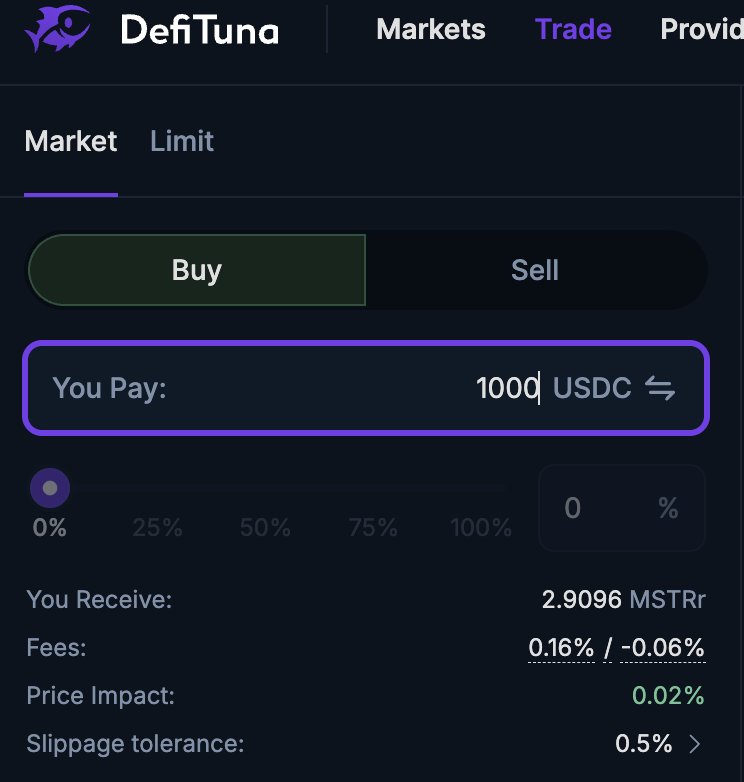The width and height of the screenshot is (744, 782).
Task: Switch to the Sell toggle option
Action: coord(535,270)
